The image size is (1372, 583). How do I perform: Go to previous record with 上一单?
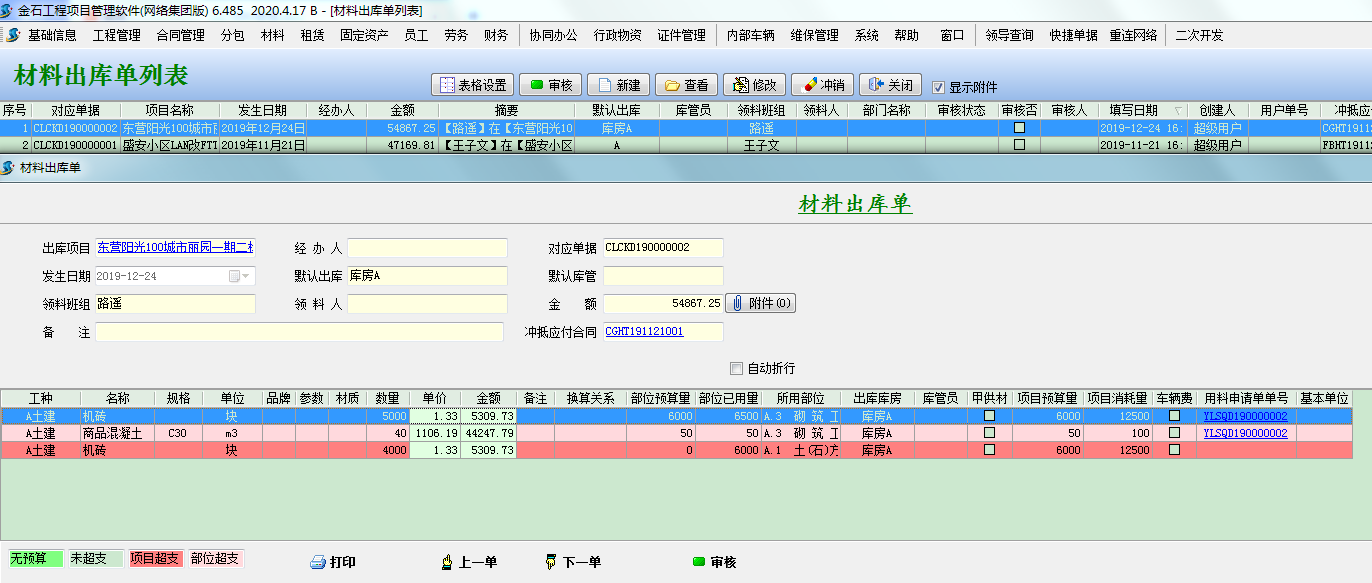pyautogui.click(x=469, y=562)
